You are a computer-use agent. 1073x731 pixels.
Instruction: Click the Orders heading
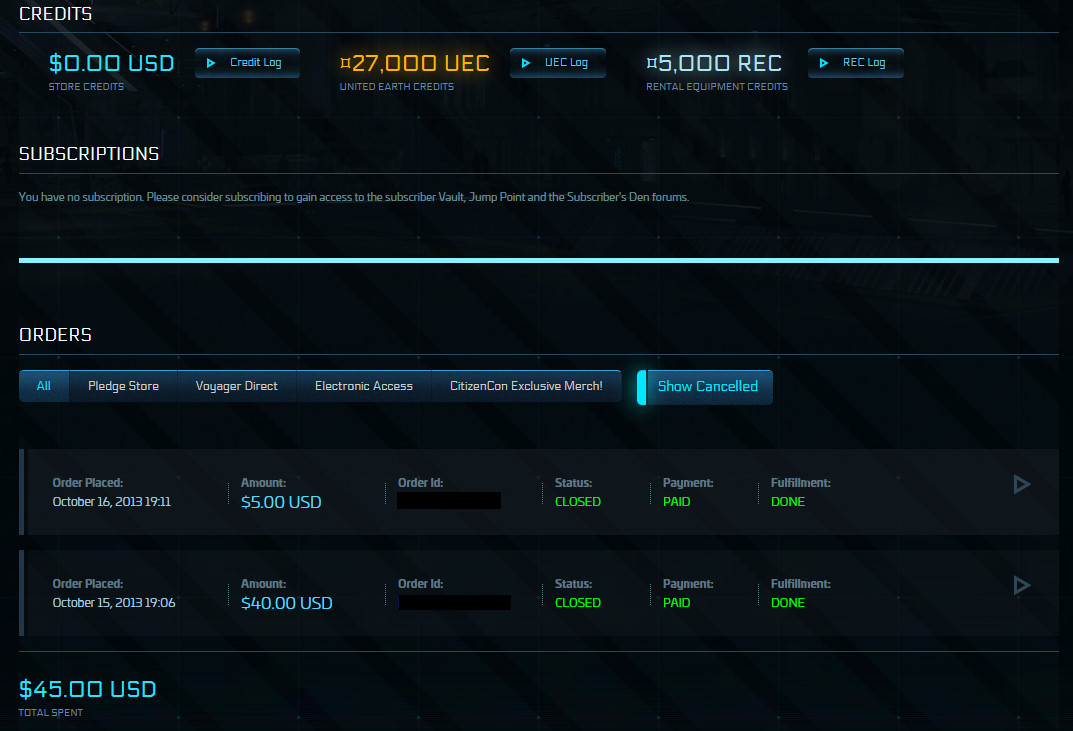(x=55, y=335)
